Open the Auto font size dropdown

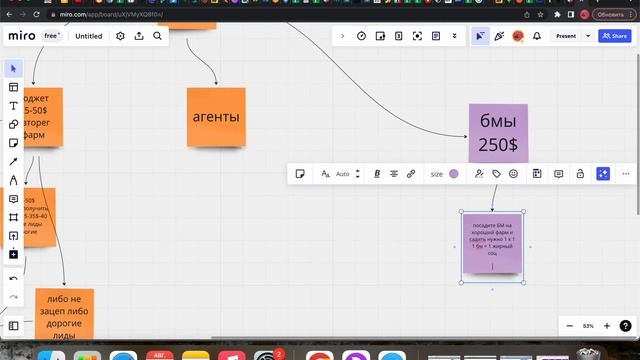(x=342, y=174)
